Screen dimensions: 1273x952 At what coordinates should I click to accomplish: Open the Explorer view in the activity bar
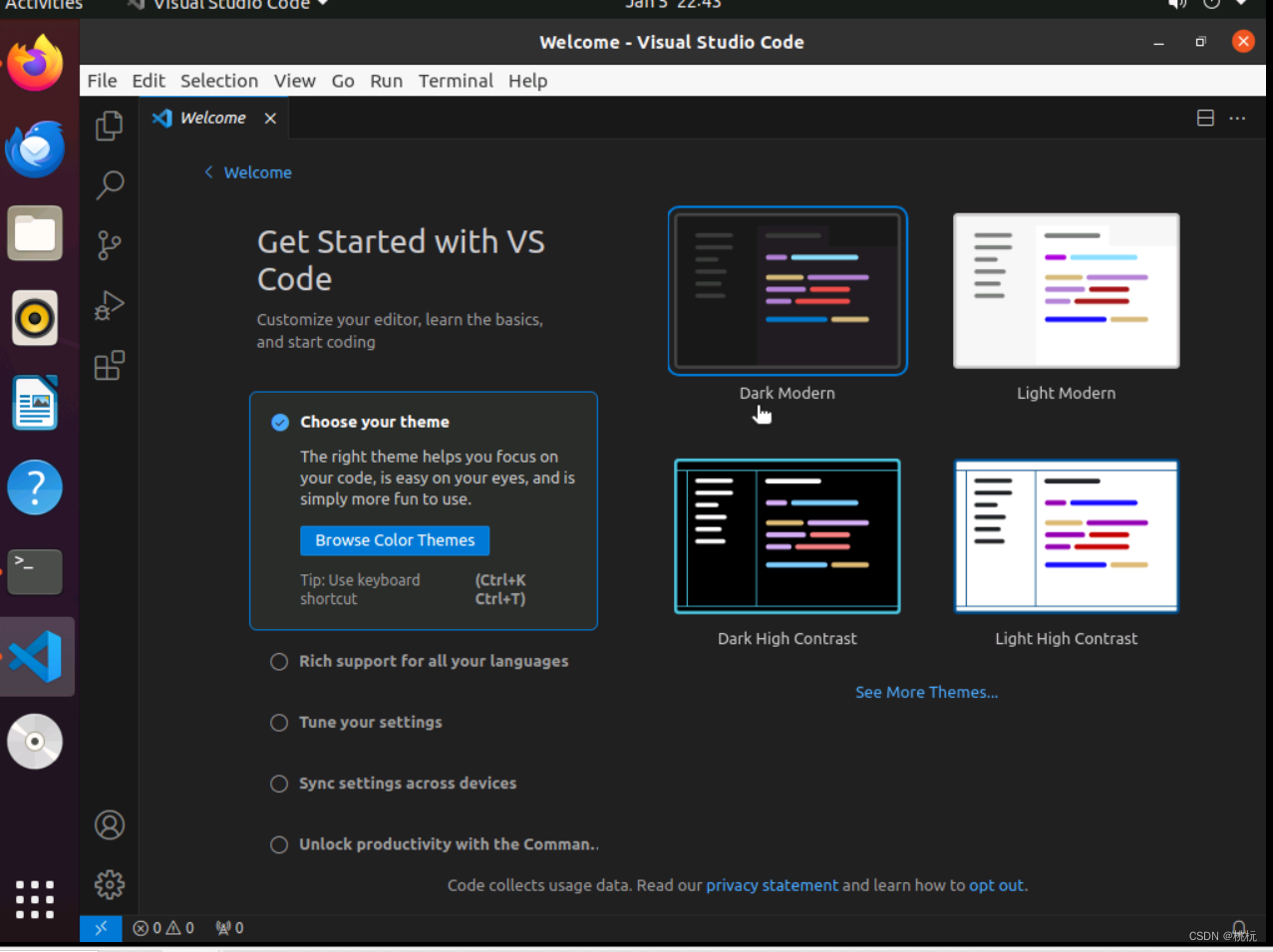(109, 126)
